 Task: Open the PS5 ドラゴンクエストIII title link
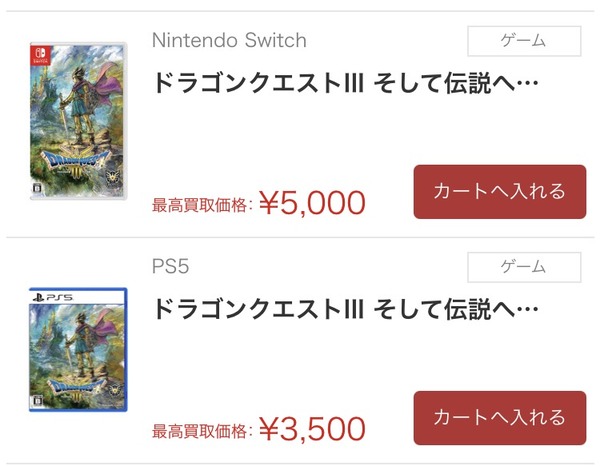point(345,309)
